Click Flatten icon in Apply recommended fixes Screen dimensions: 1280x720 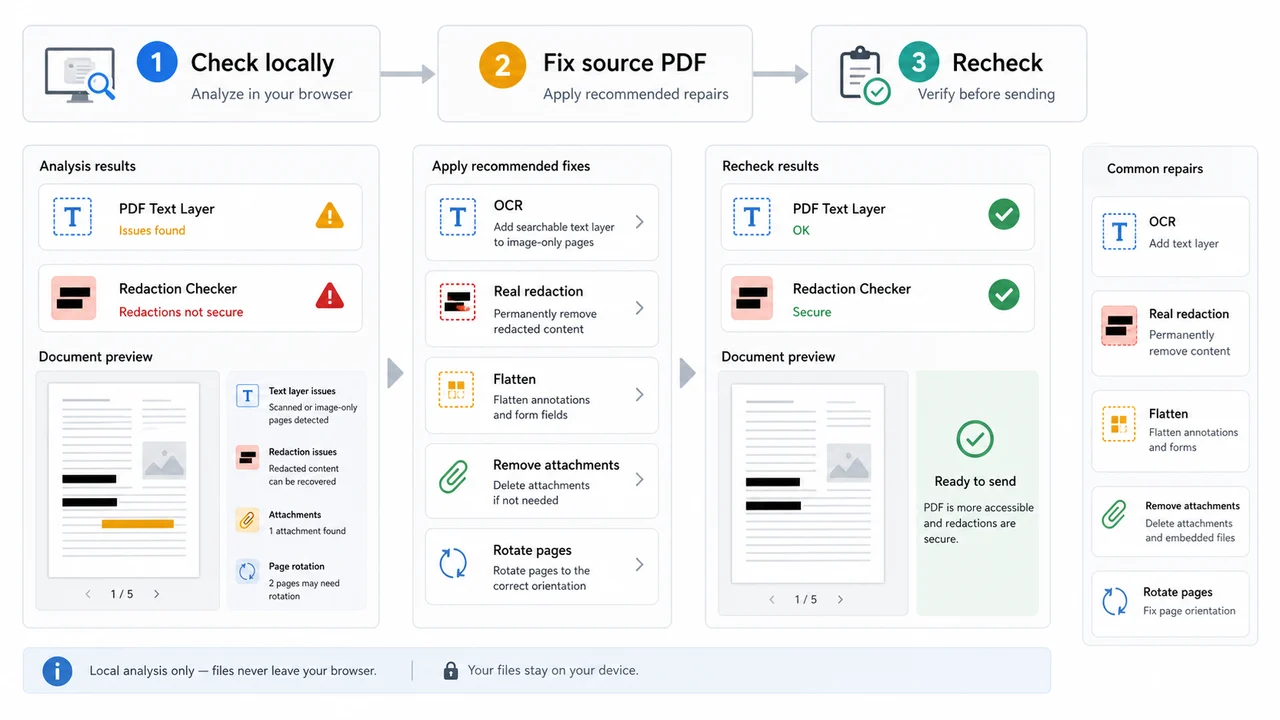pos(457,389)
